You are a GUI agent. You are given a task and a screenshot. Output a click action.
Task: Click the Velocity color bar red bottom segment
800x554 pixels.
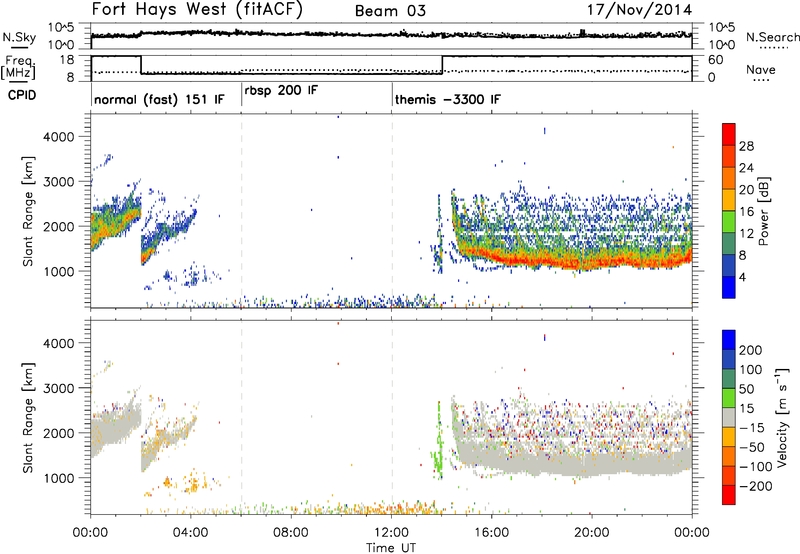729,495
